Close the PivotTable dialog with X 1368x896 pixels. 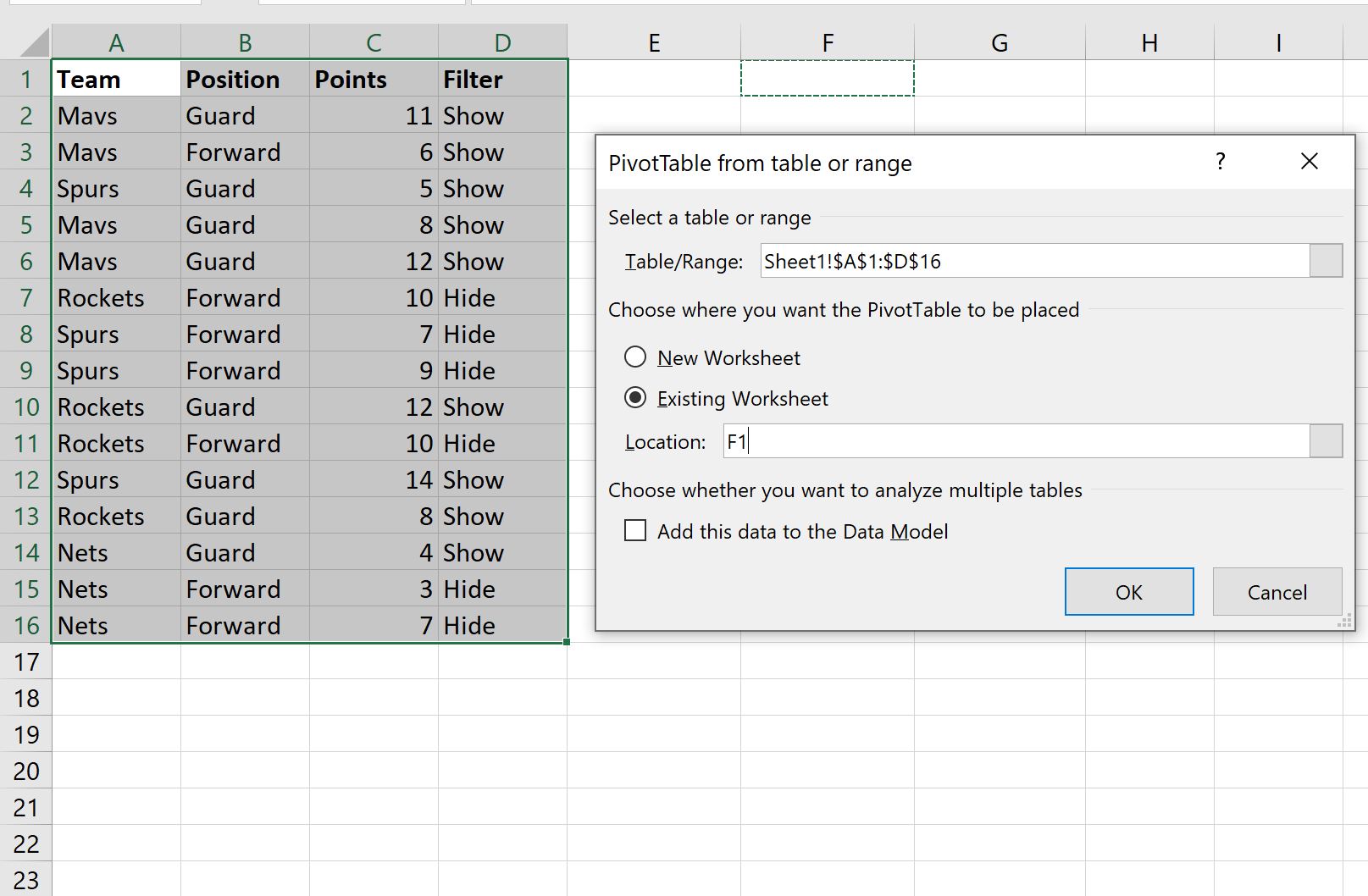click(x=1309, y=161)
